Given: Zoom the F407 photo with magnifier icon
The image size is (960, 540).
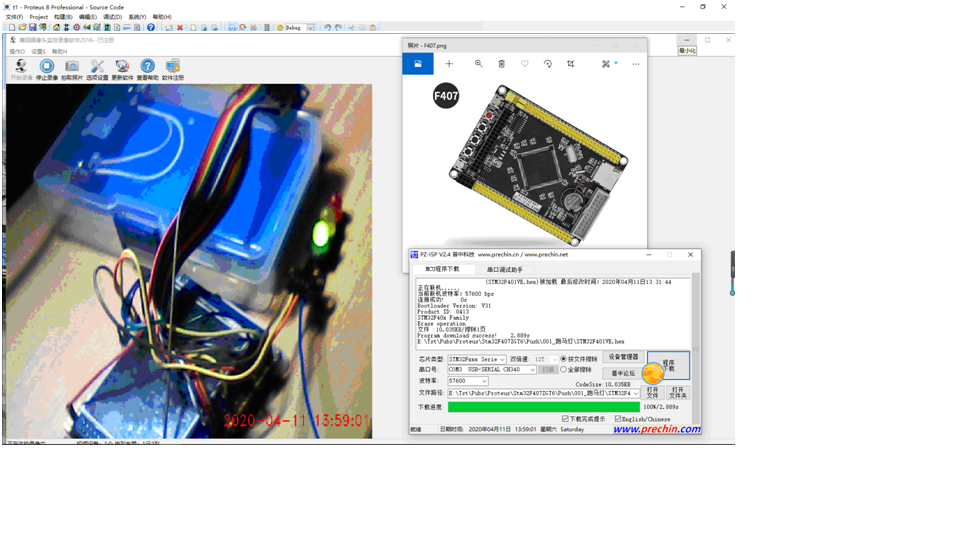Looking at the screenshot, I should [x=479, y=64].
